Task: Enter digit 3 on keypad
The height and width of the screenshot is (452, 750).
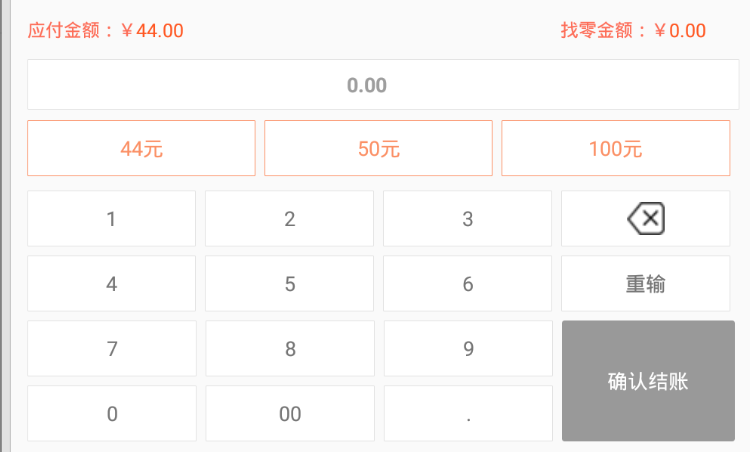Action: pyautogui.click(x=467, y=219)
